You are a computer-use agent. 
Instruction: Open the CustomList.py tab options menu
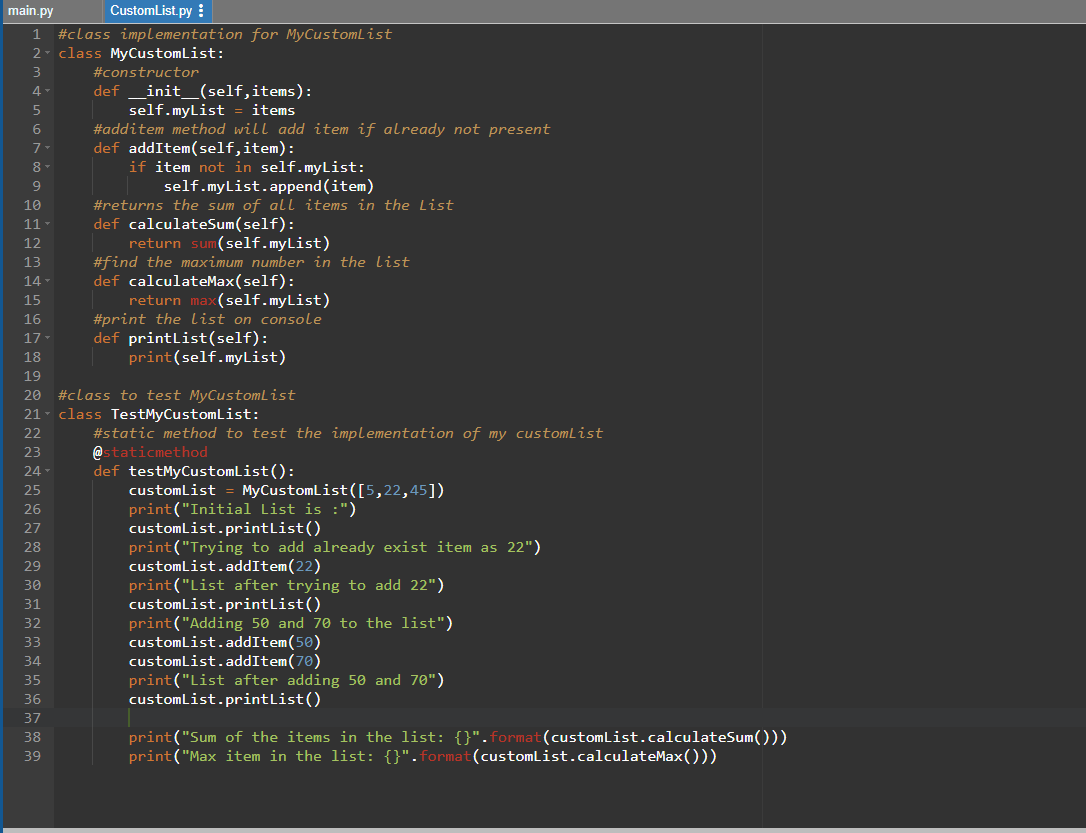click(x=200, y=12)
